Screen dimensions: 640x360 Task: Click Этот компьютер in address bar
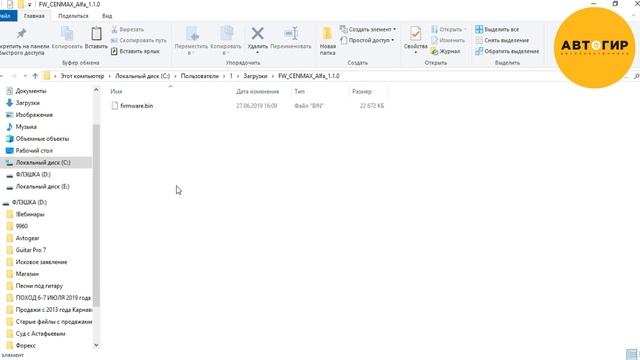click(x=82, y=76)
